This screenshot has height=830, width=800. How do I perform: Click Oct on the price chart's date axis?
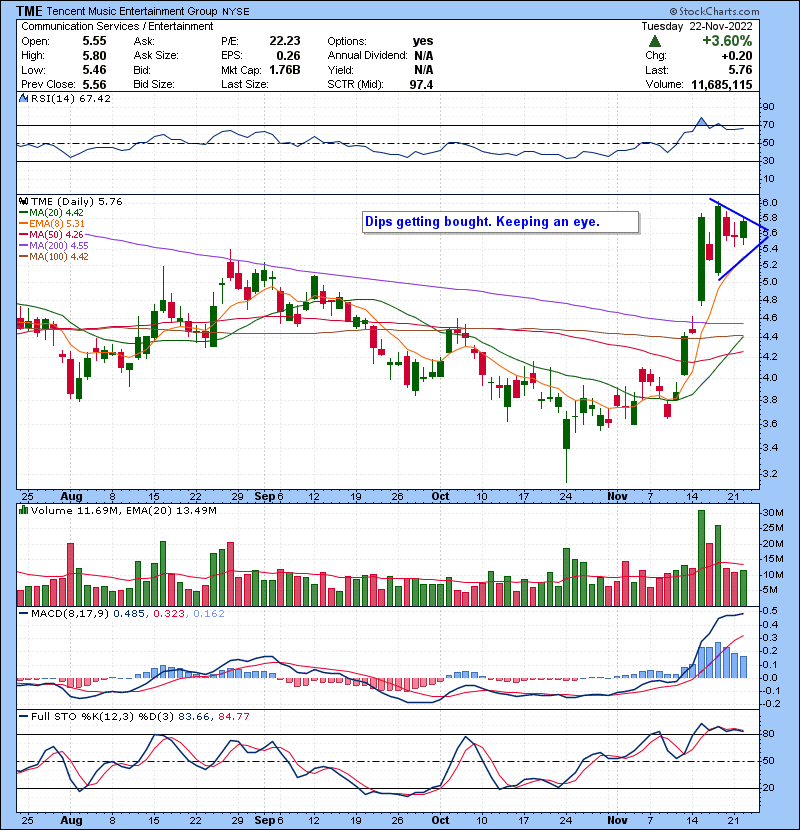[441, 497]
